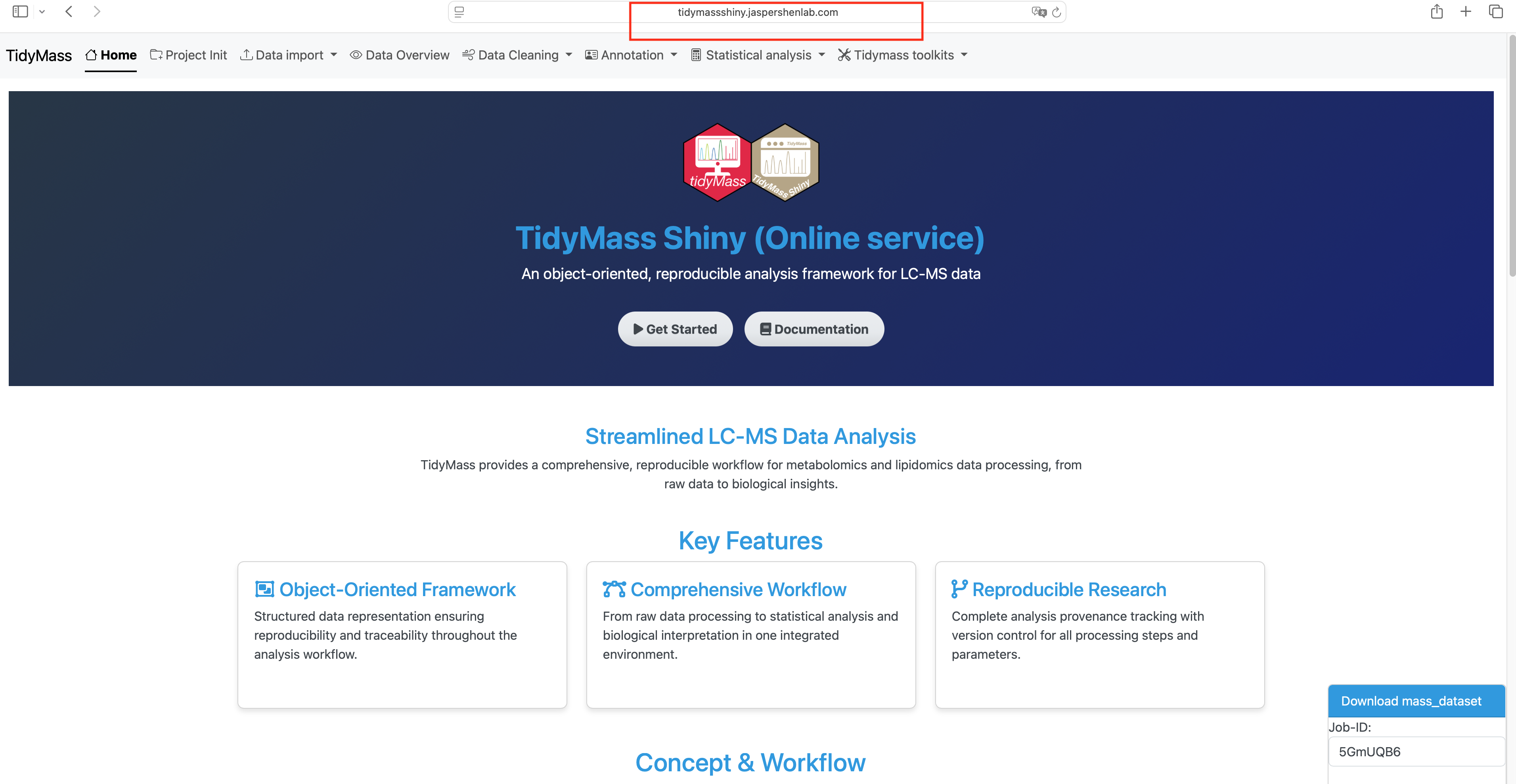Click the Object-Oriented Framework heading
Viewport: 1516px width, 784px height.
[397, 589]
